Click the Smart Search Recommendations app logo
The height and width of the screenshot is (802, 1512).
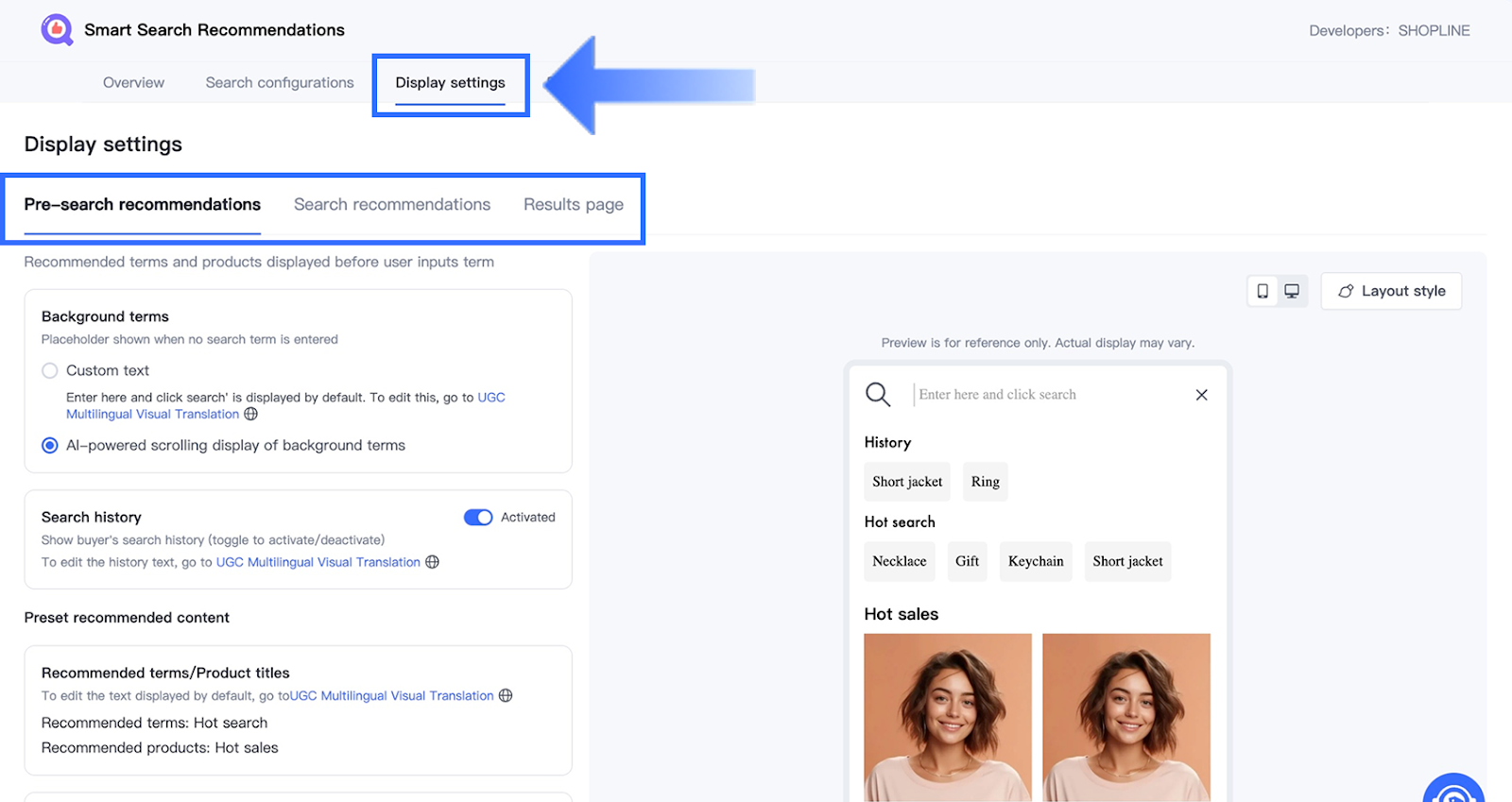tap(57, 29)
